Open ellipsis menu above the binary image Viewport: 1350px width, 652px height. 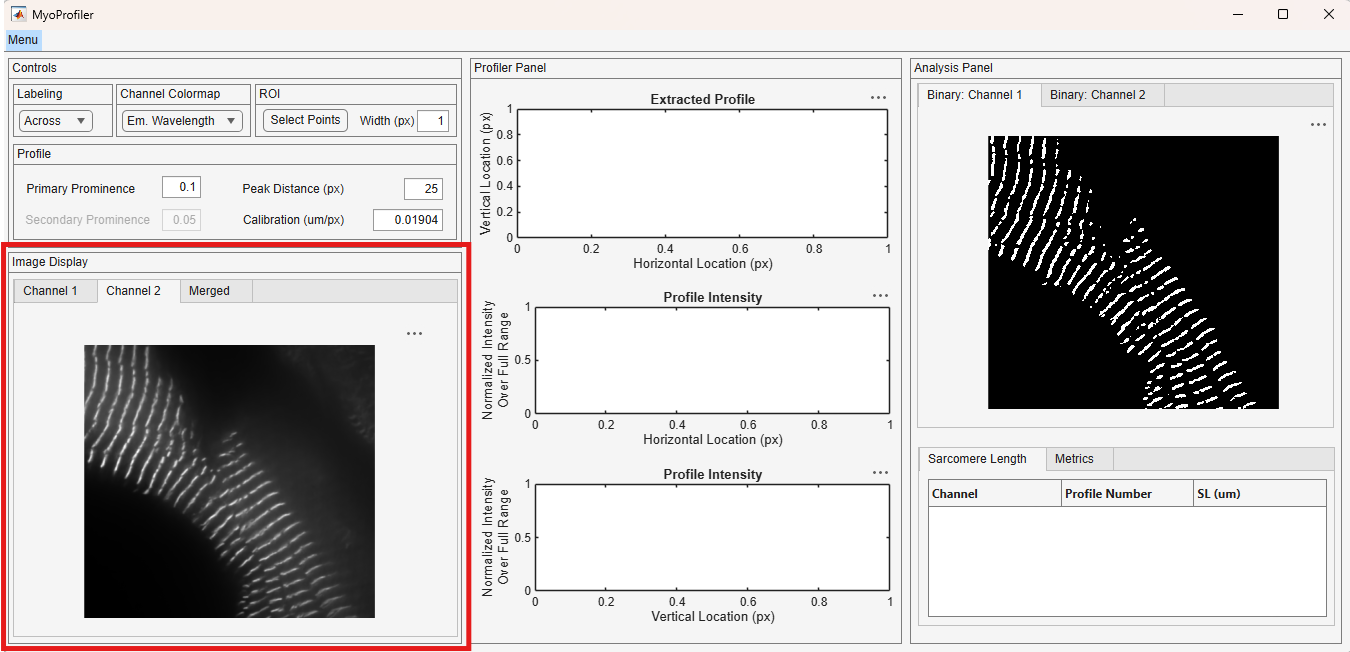[x=1318, y=125]
